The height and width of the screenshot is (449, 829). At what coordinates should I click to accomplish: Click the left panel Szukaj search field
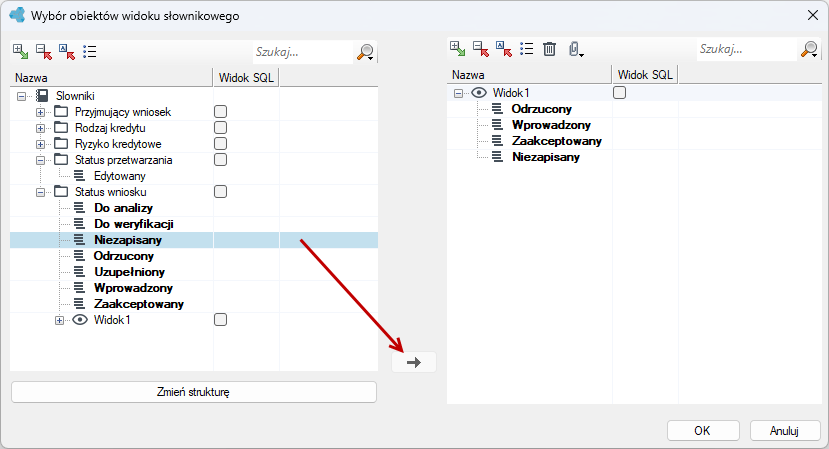(302, 52)
